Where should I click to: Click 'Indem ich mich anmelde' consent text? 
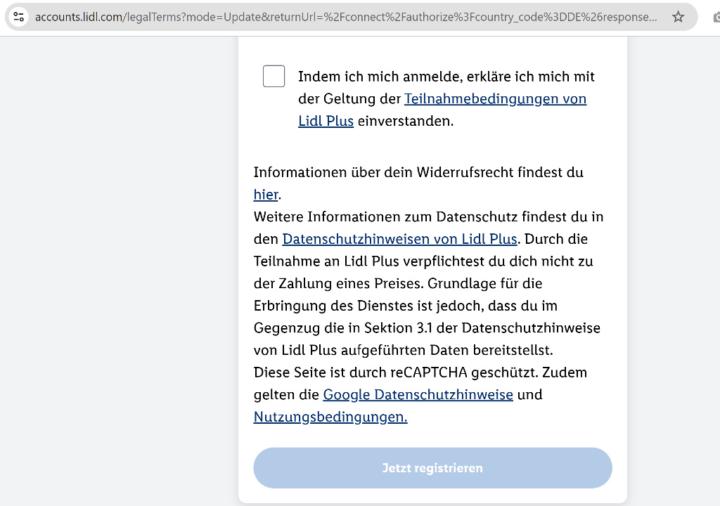446,99
